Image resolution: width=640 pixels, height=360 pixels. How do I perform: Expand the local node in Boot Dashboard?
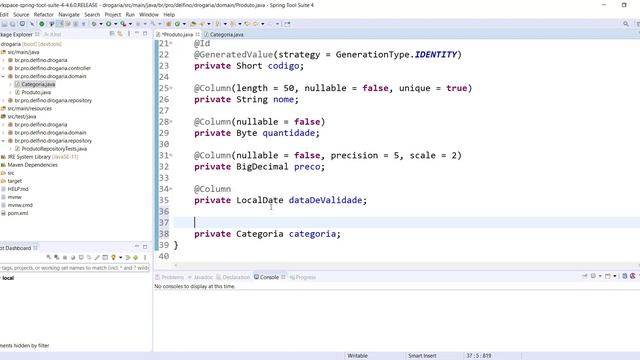coord(1,278)
